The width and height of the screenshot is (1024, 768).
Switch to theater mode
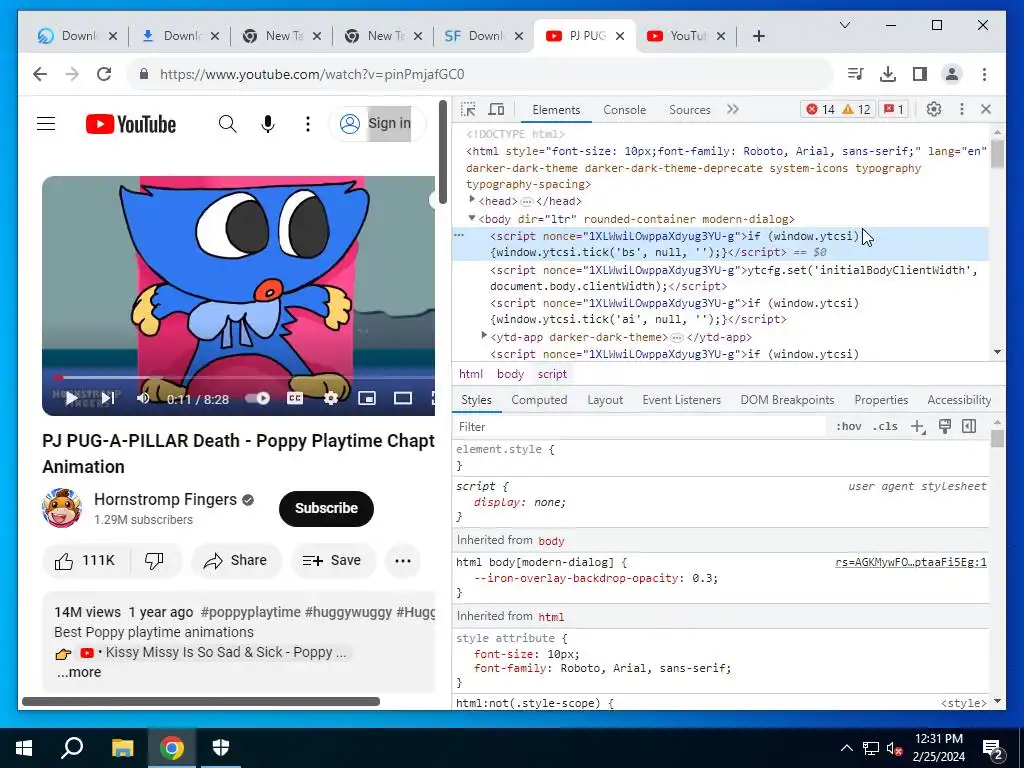pyautogui.click(x=402, y=398)
